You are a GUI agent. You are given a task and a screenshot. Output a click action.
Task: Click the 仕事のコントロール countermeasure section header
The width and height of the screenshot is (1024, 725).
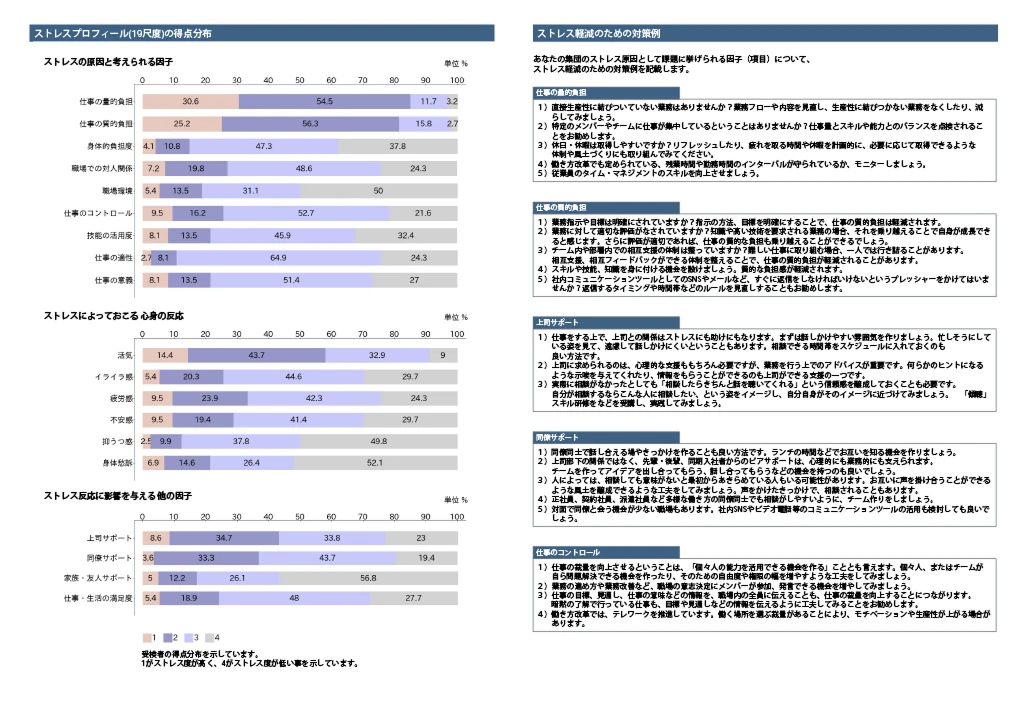(606, 553)
